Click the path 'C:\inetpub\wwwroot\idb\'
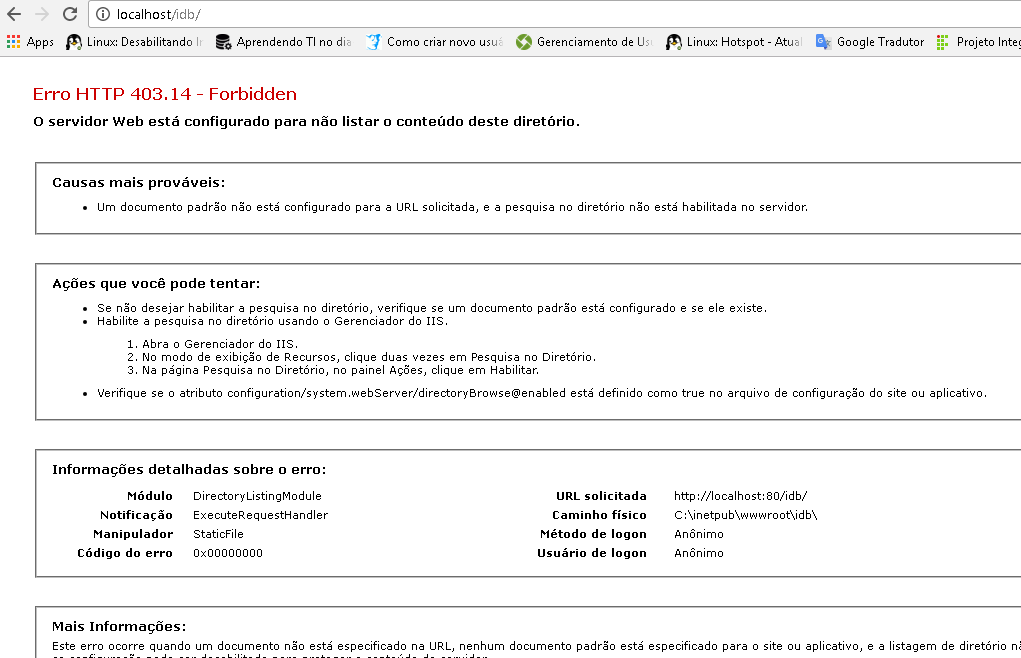The height and width of the screenshot is (658, 1021). [x=746, y=515]
